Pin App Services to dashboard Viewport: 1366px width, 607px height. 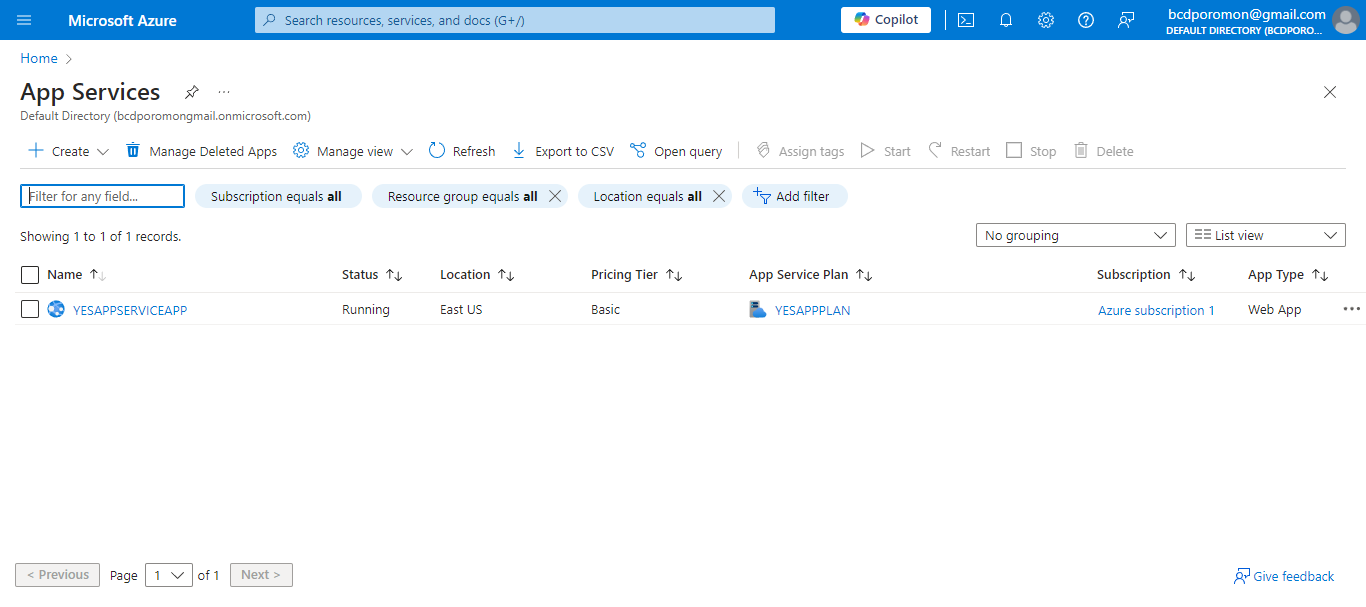[192, 92]
